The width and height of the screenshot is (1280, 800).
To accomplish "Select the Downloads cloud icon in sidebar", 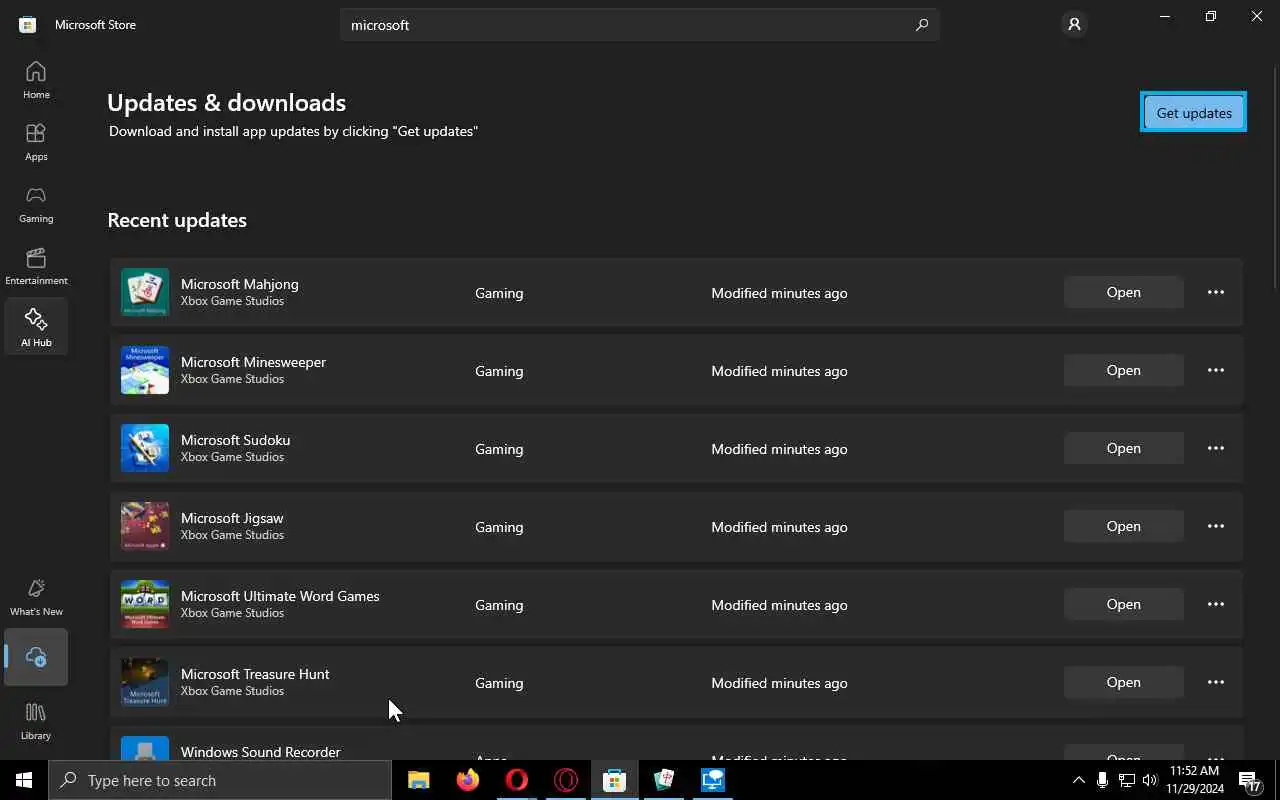I will [x=36, y=657].
